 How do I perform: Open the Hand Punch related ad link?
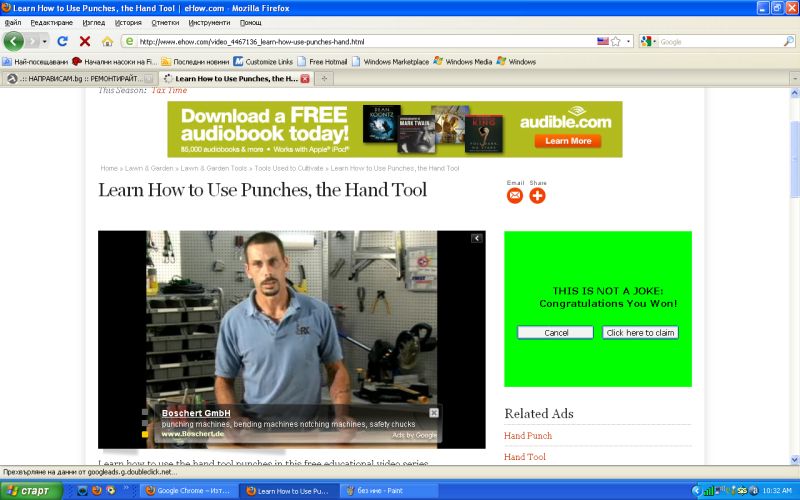pyautogui.click(x=527, y=436)
